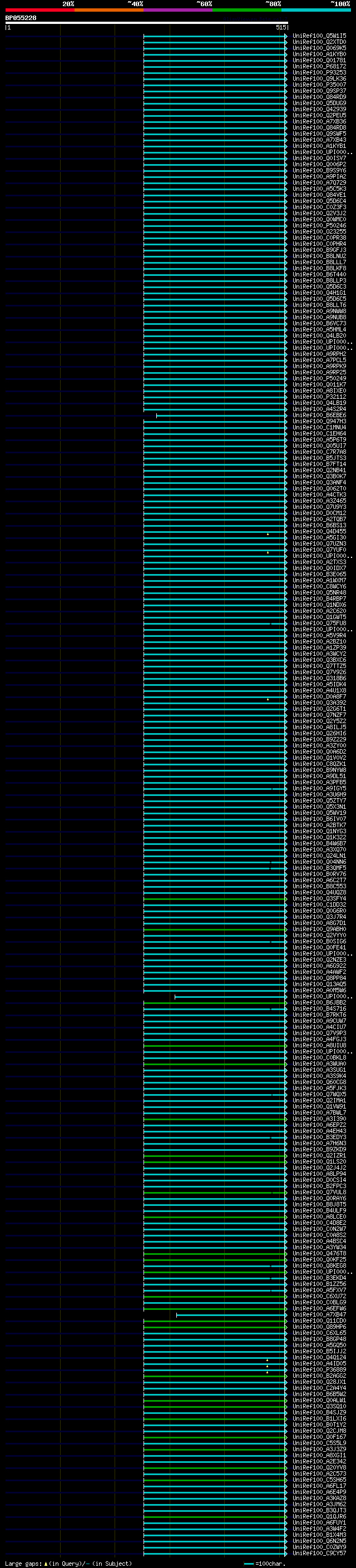Screen dimensions: 356x1568
Task: Open hit UniRef100_Q7YUF0
Action: pos(319,550)
